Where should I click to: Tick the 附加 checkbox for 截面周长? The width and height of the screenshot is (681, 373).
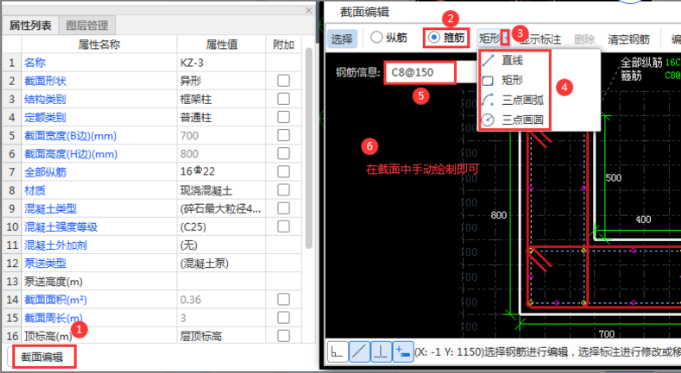[284, 318]
